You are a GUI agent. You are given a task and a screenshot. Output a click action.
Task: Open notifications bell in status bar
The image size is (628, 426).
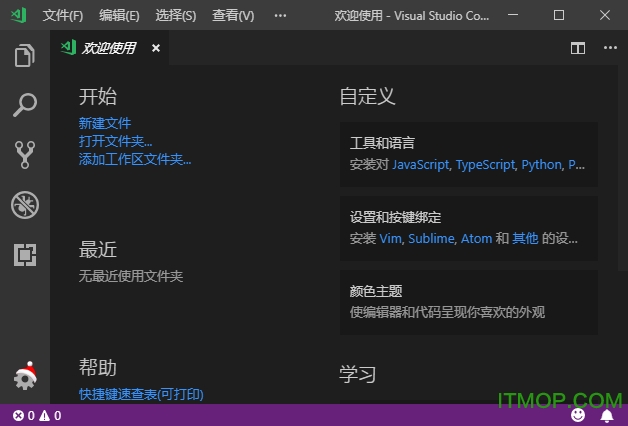pyautogui.click(x=607, y=416)
